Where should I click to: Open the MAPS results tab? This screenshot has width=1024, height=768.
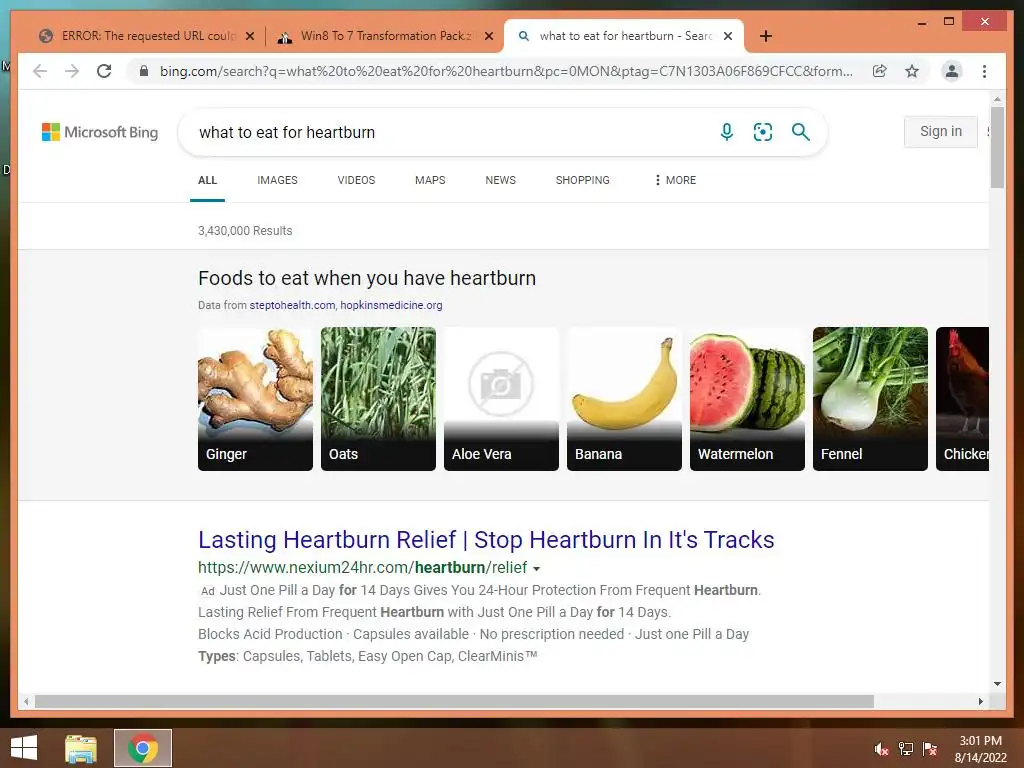[430, 180]
